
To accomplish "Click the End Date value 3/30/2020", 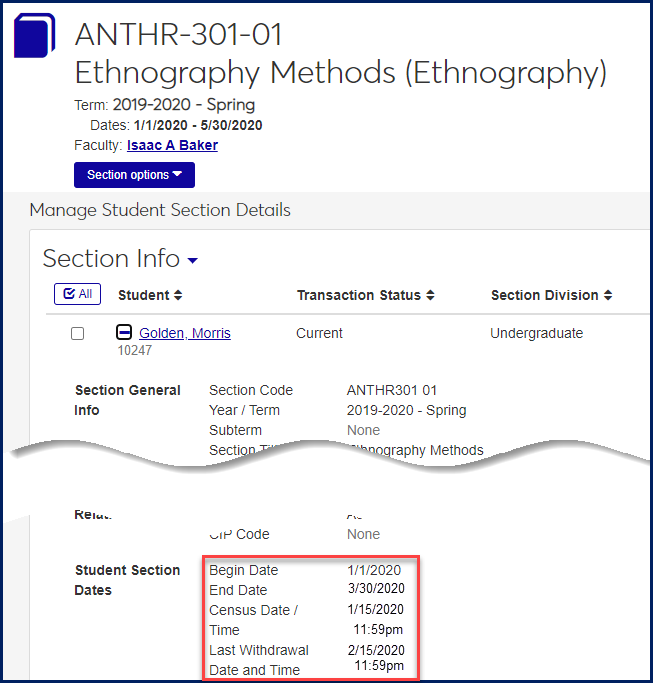I will click(375, 589).
